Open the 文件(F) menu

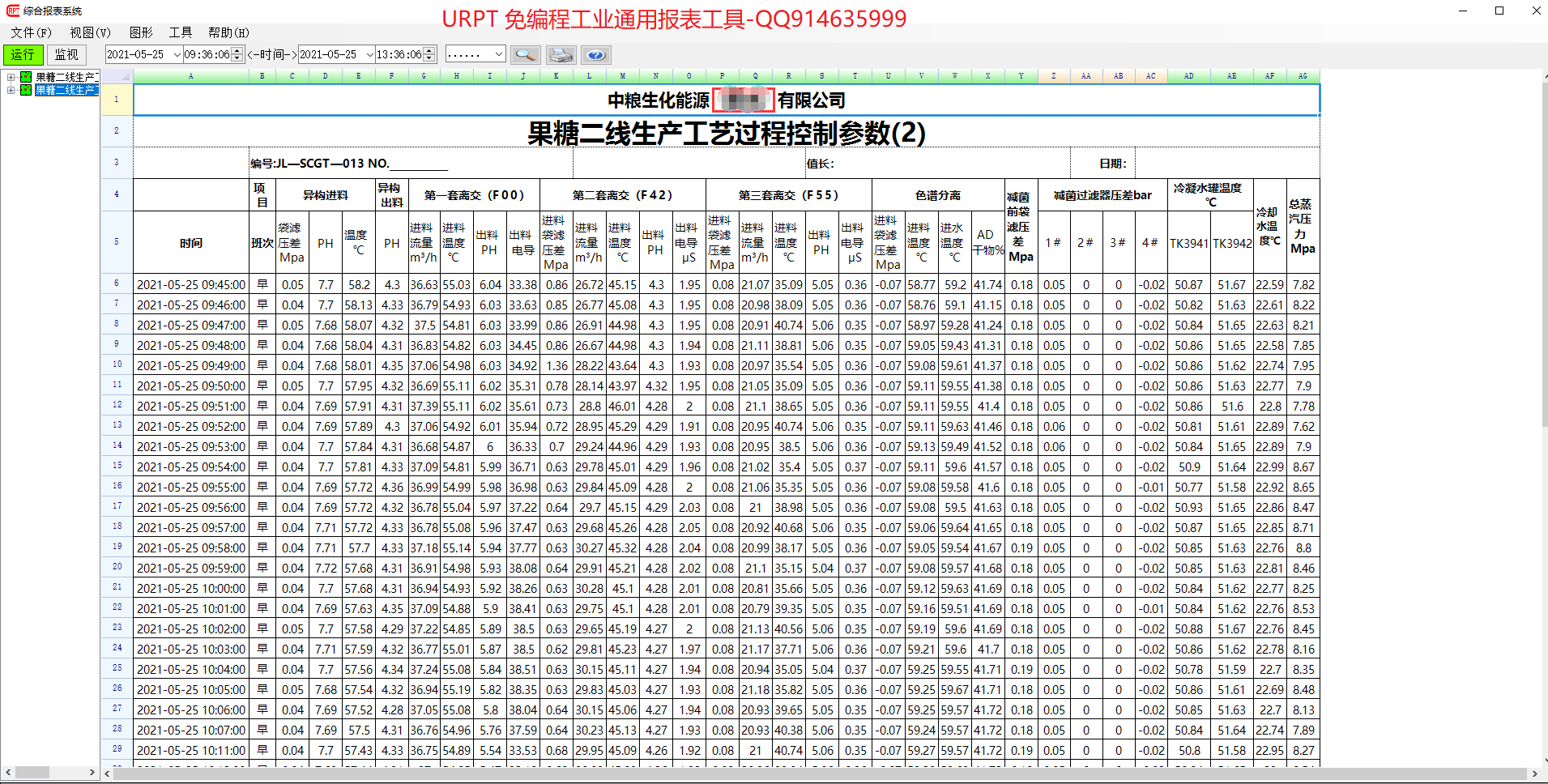(x=31, y=32)
